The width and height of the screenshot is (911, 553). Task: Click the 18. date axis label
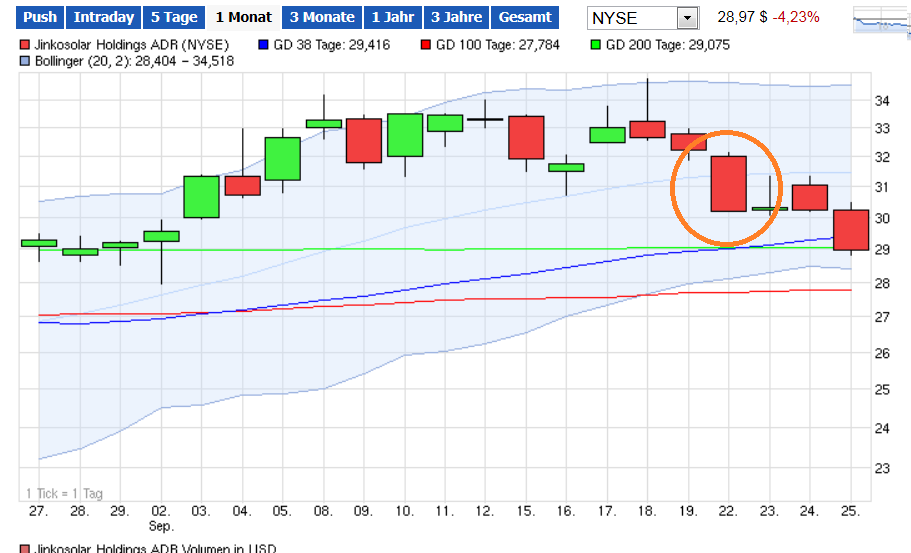(647, 511)
